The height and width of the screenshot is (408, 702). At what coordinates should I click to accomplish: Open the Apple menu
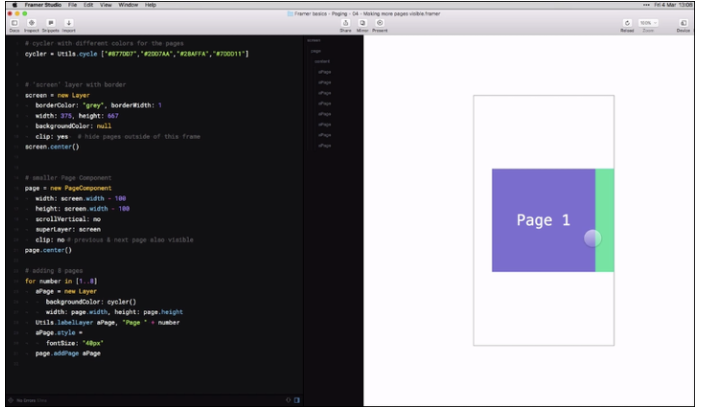(x=14, y=5)
